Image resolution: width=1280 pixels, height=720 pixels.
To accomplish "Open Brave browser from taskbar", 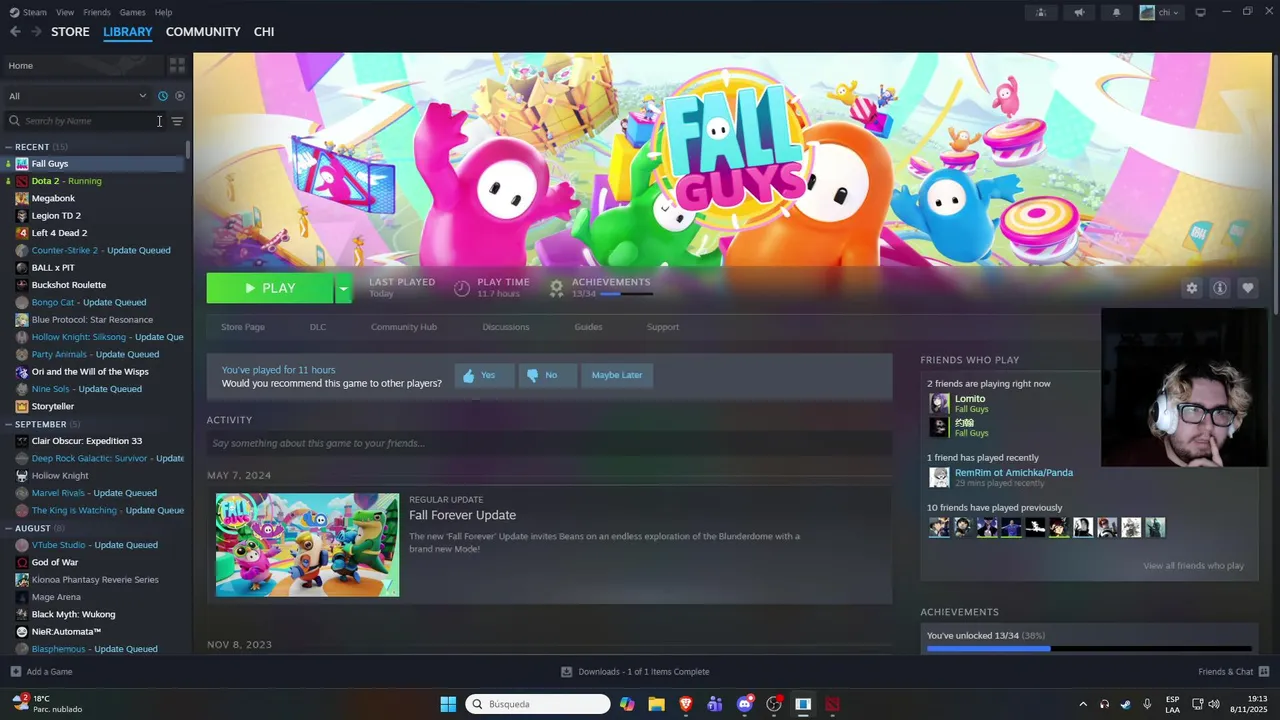I will tap(686, 704).
